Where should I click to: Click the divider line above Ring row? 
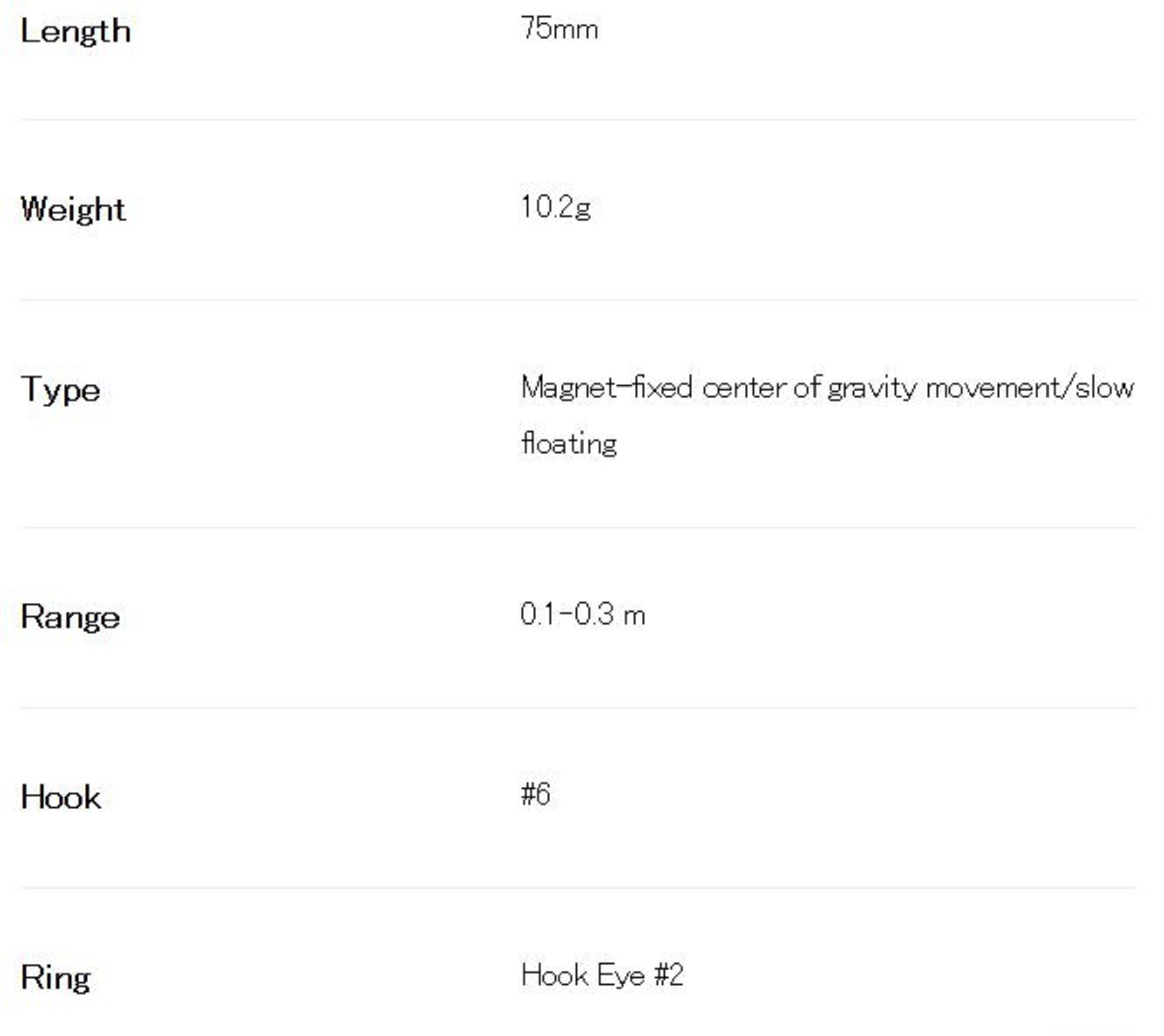[579, 888]
